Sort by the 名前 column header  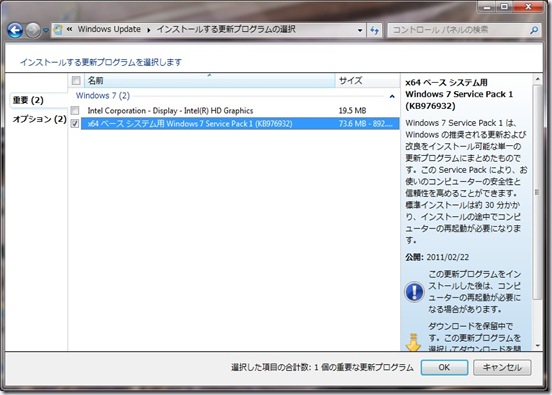(209, 81)
